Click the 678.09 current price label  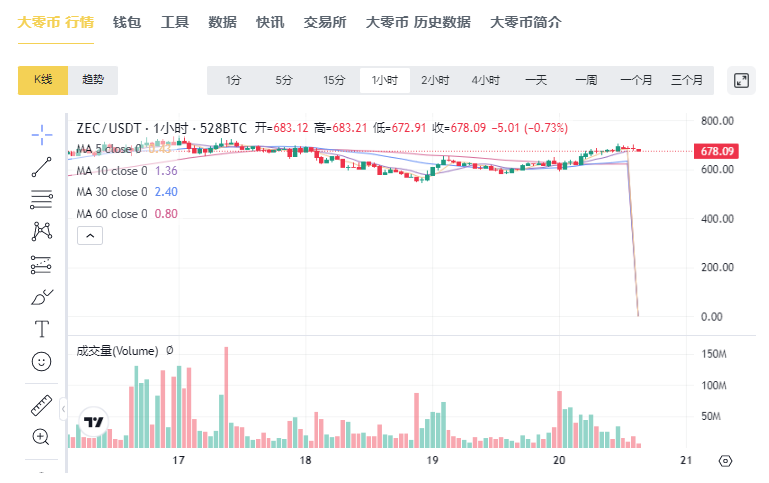coord(717,151)
